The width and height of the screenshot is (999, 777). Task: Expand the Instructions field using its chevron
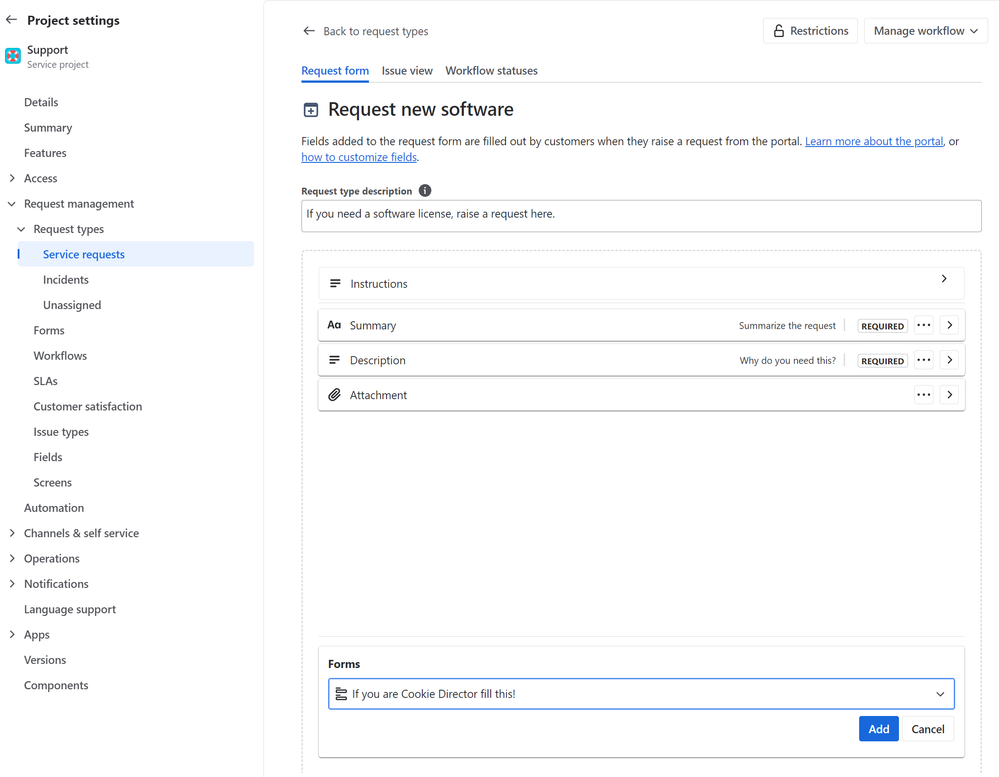tap(943, 283)
